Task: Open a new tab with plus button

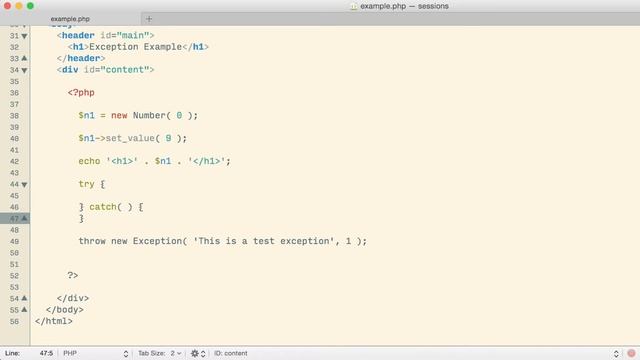Action: tap(149, 19)
